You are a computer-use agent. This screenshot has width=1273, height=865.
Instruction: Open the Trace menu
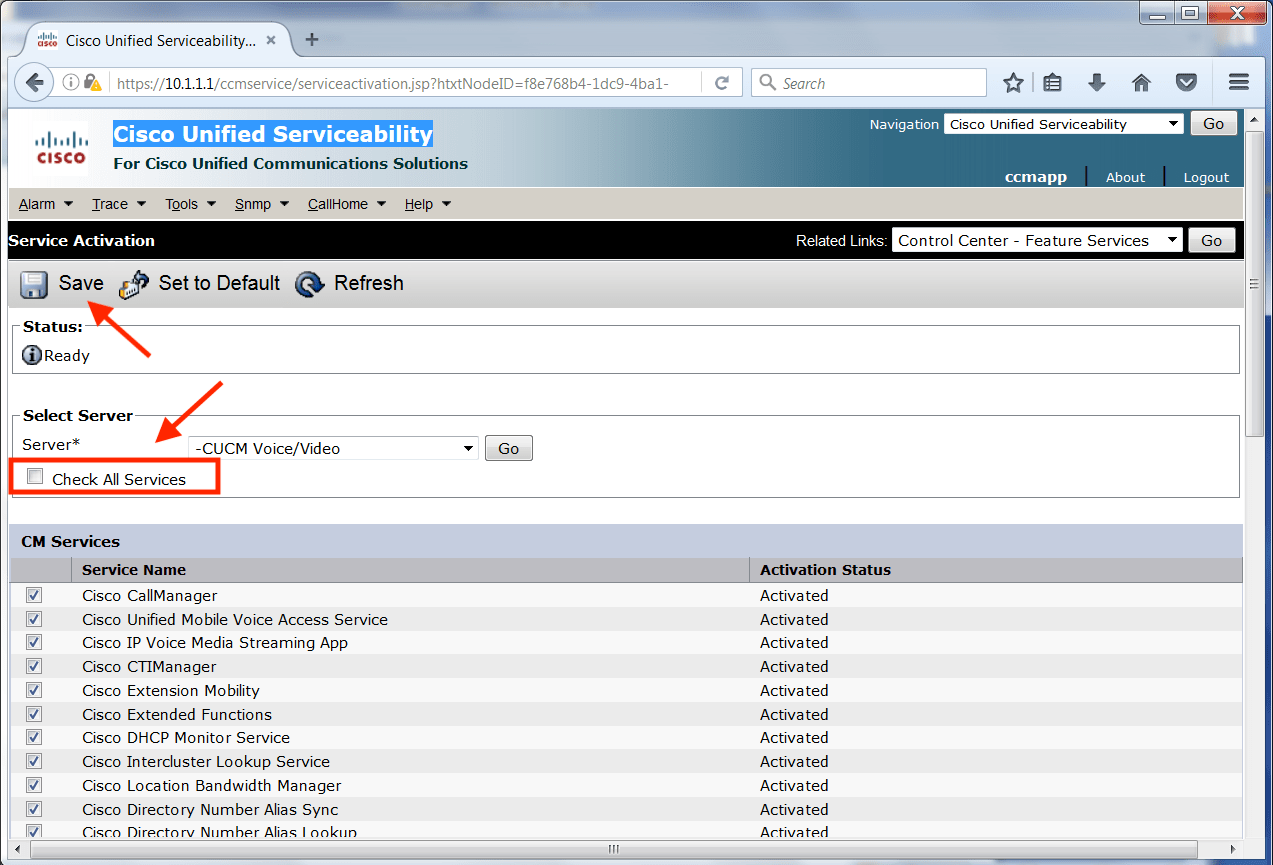coord(119,204)
